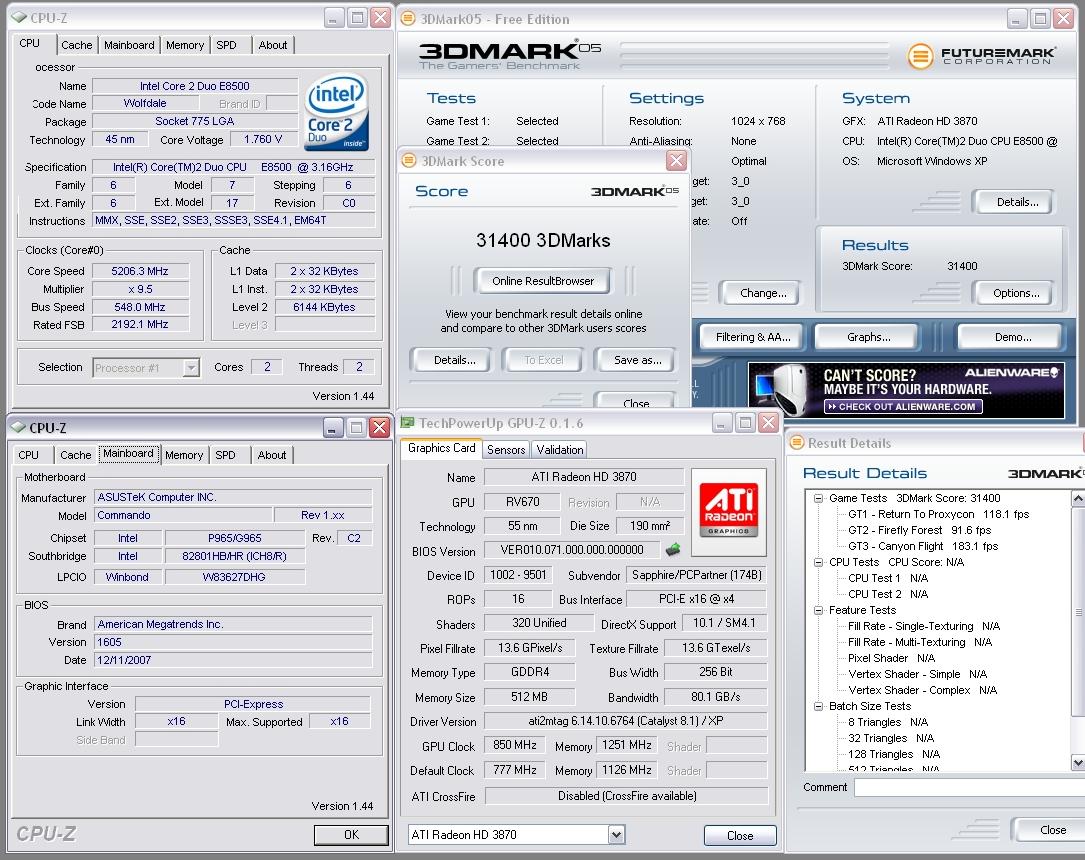This screenshot has height=860, width=1085.
Task: Minimize the GPU-Z window
Action: pos(721,423)
